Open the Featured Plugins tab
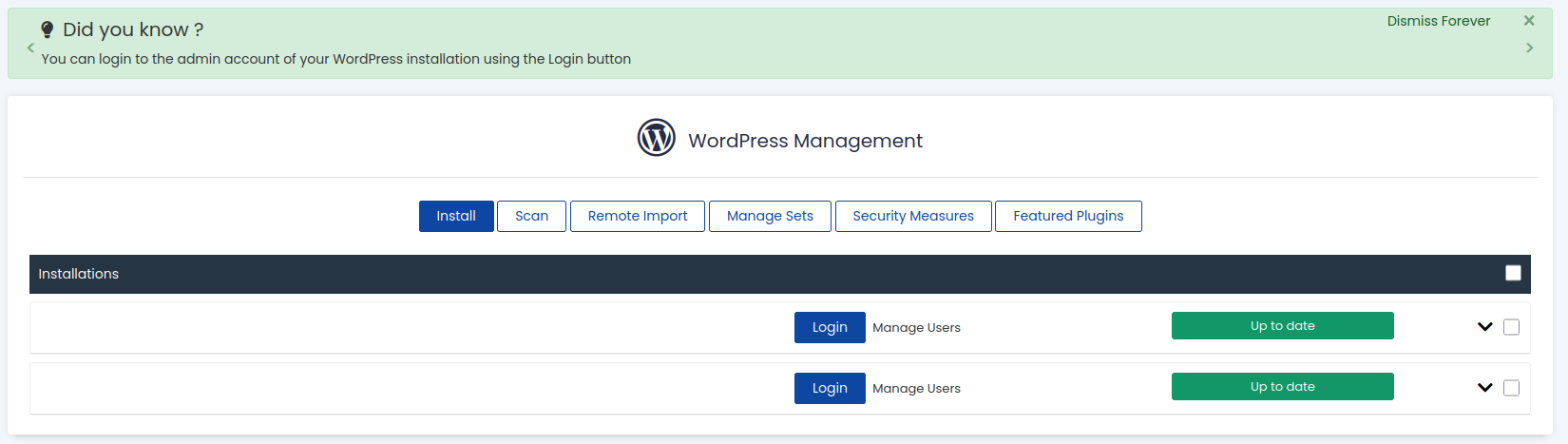Screen dimensions: 1568x444 tap(1068, 216)
